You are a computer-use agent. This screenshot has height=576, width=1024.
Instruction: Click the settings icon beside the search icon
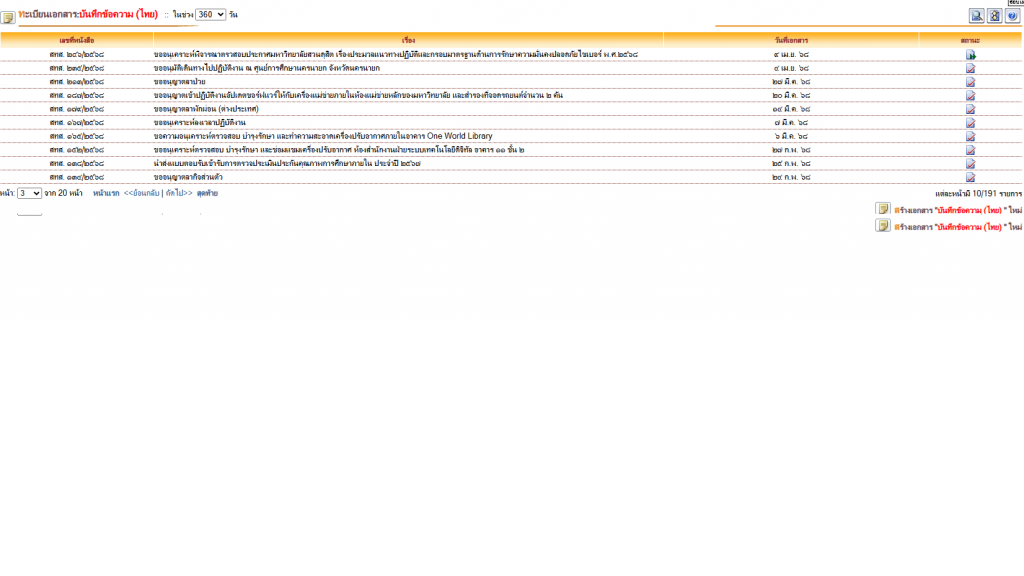[x=995, y=15]
